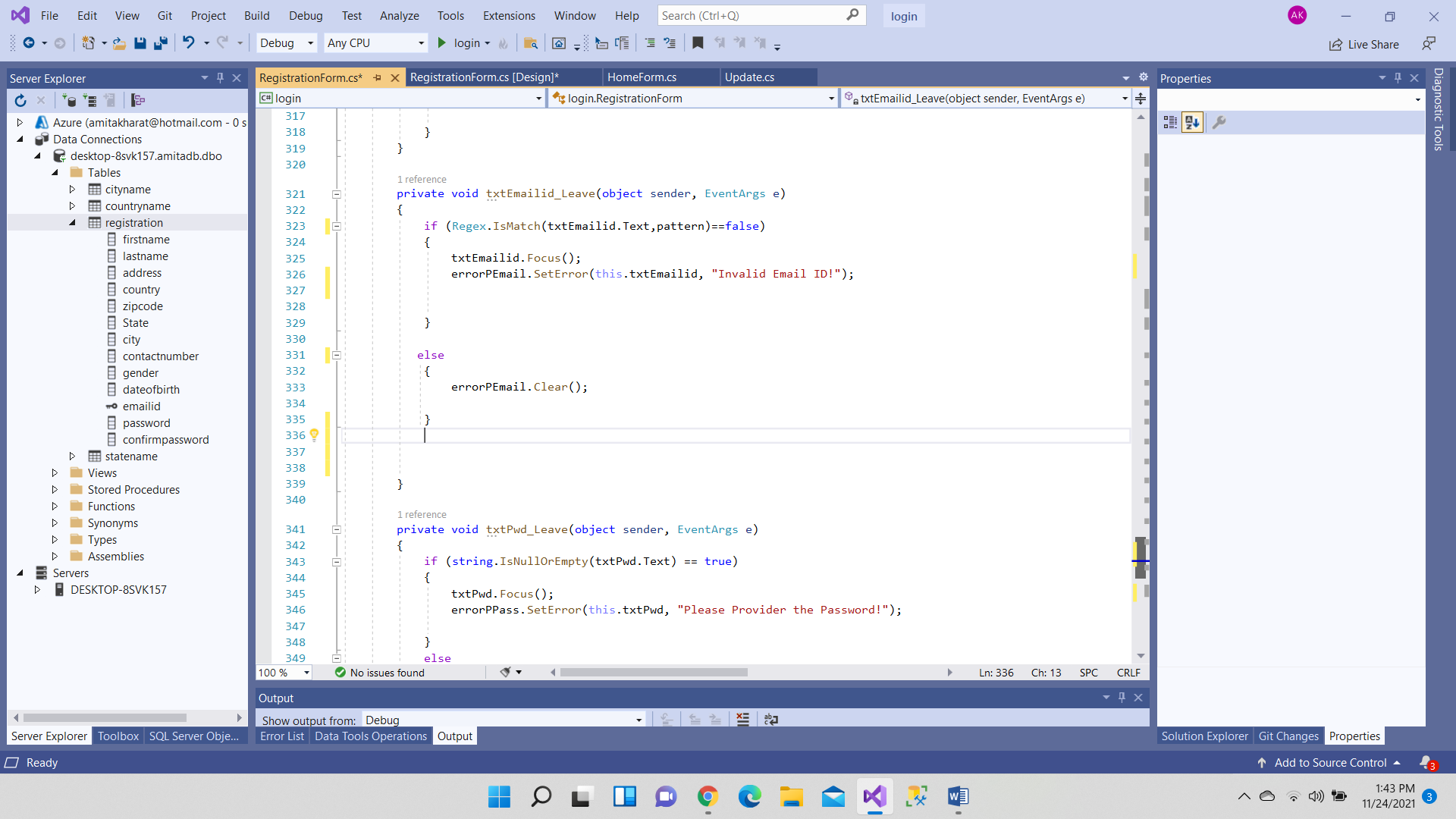
Task: Collapse the if block outlining at line 323
Action: pos(337,226)
